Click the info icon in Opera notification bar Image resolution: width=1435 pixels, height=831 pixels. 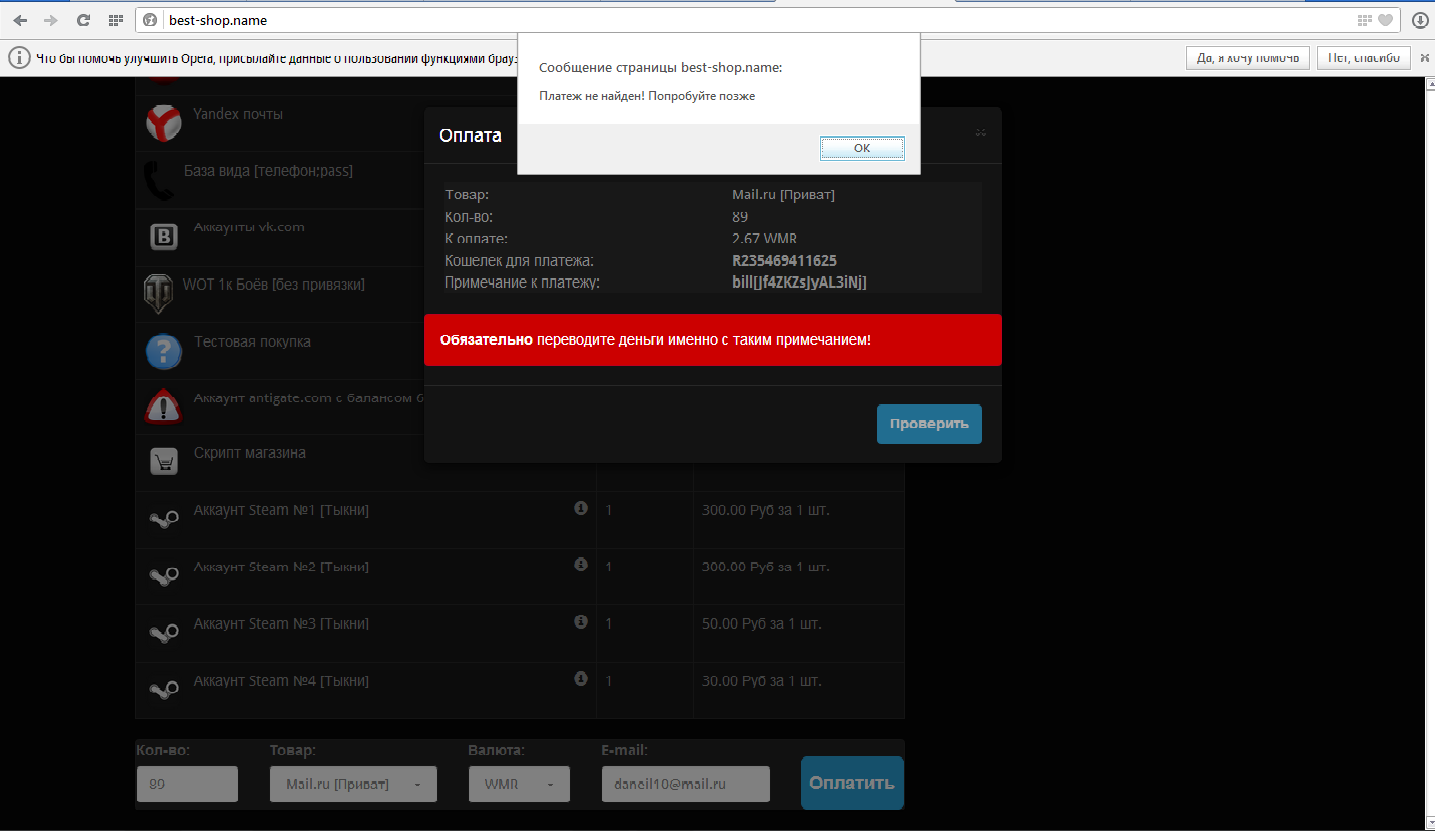tap(19, 58)
